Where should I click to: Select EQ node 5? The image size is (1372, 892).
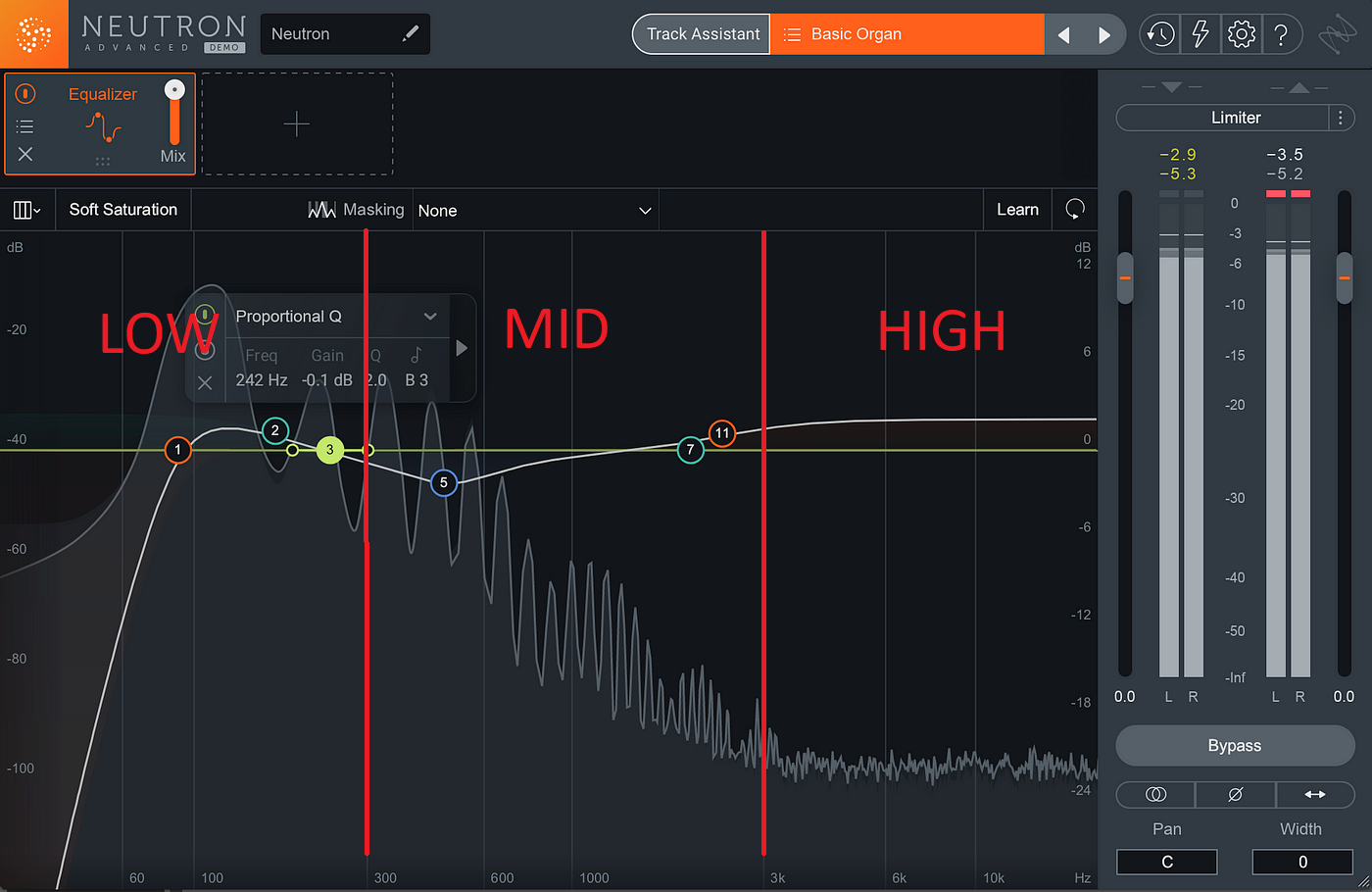tap(444, 482)
